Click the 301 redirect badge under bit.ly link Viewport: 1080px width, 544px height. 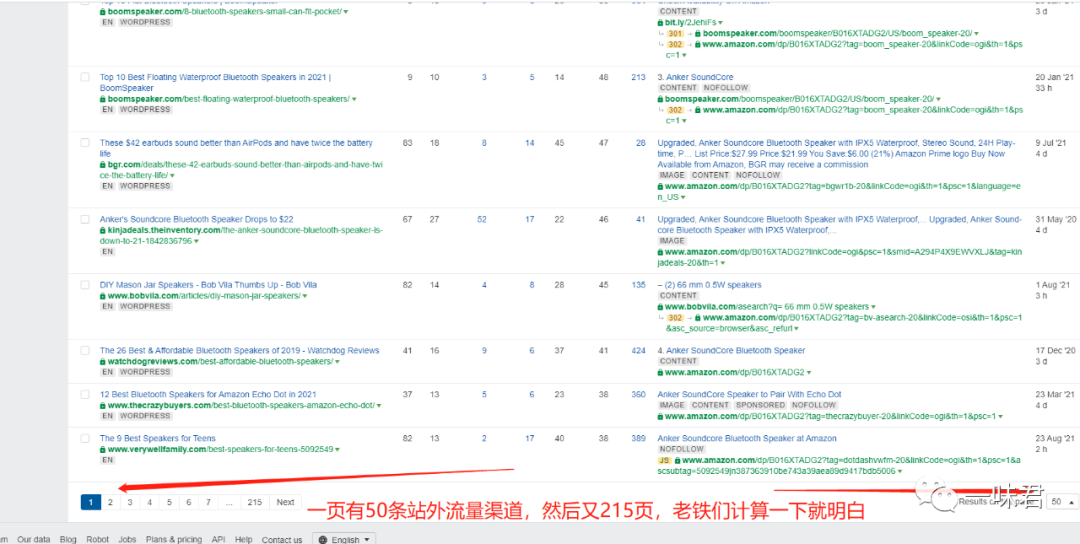tap(675, 34)
